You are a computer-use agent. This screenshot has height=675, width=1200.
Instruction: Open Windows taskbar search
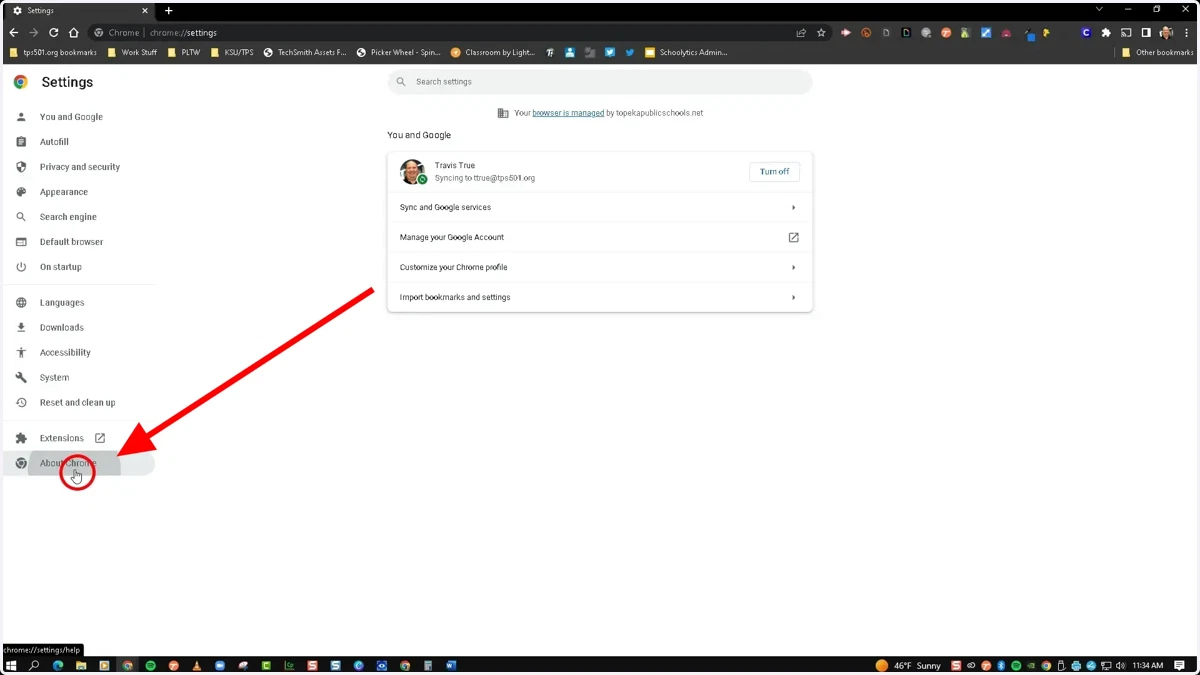[x=34, y=666]
